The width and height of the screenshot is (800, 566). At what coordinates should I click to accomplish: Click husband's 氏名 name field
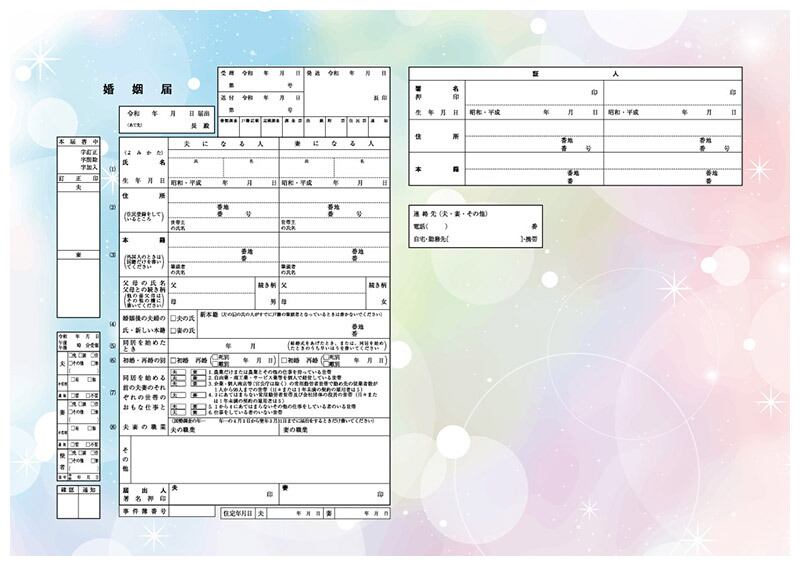[223, 166]
